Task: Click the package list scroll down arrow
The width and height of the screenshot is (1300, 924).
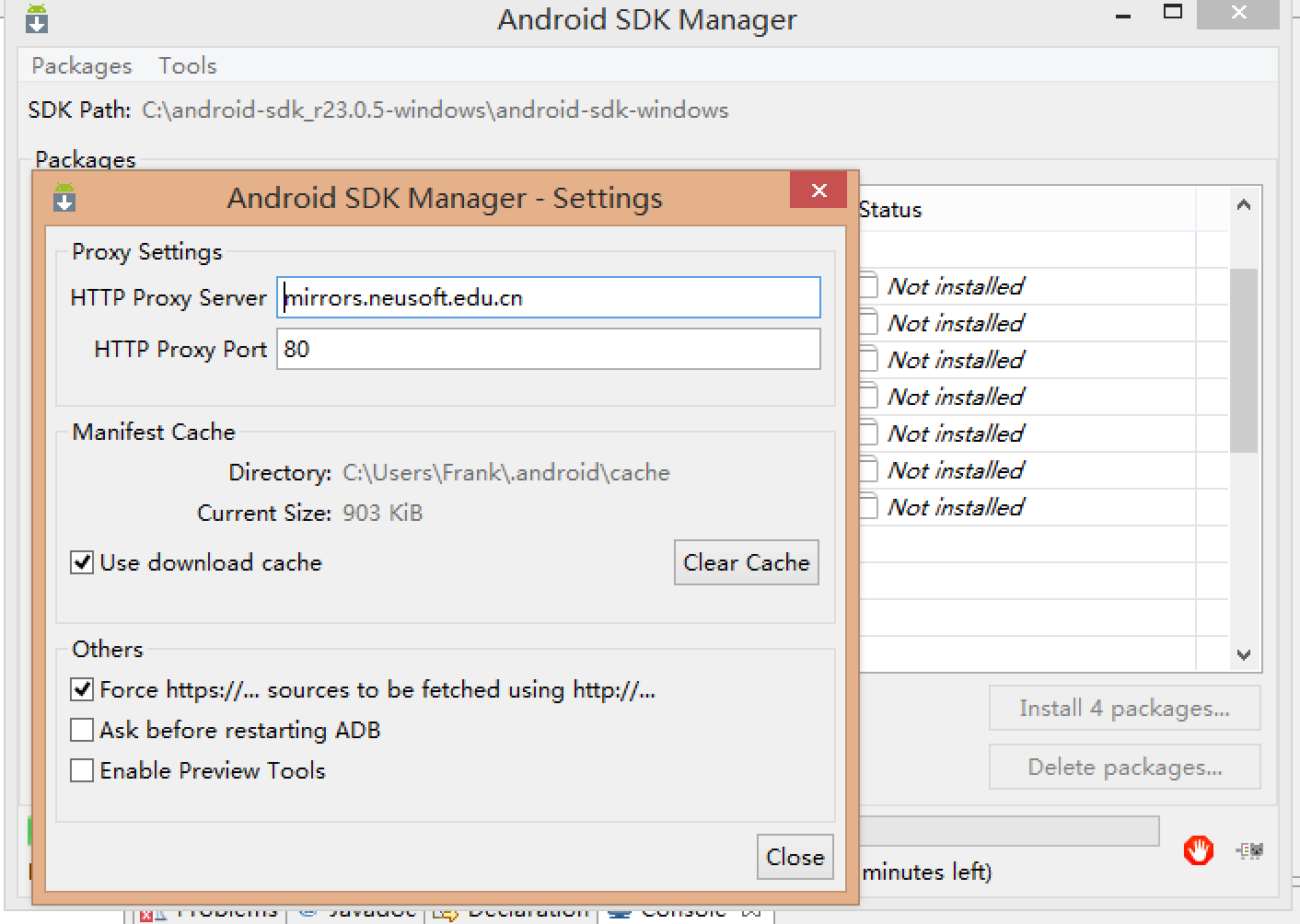Action: [1244, 655]
